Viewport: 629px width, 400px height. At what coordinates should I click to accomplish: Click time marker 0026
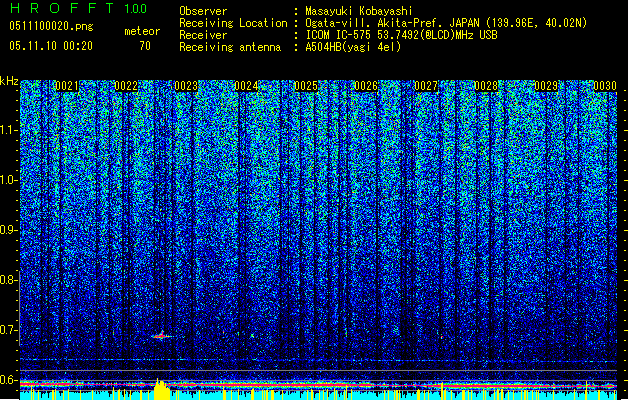point(366,86)
